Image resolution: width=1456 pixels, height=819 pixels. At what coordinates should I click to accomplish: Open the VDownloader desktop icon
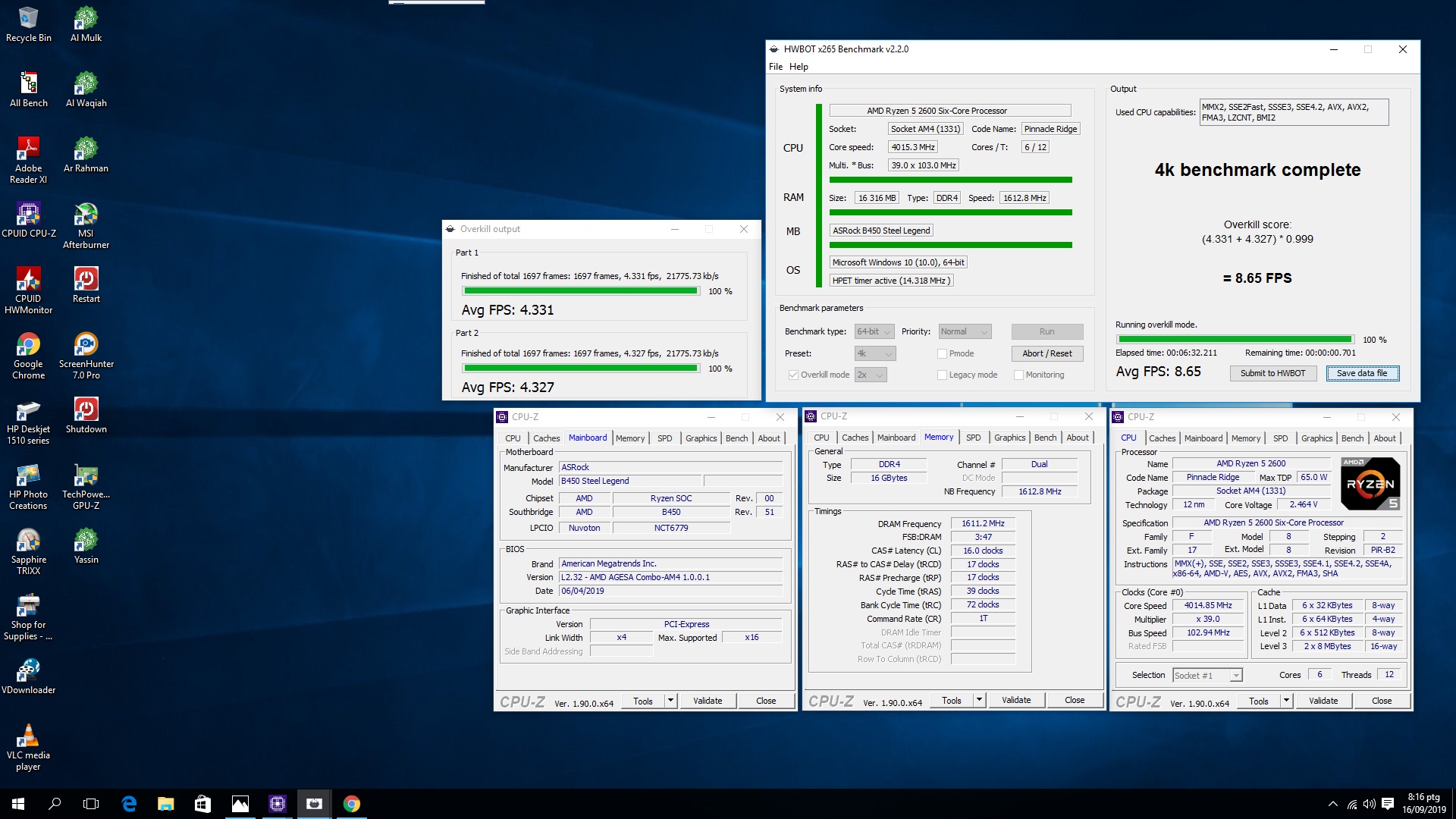point(28,676)
